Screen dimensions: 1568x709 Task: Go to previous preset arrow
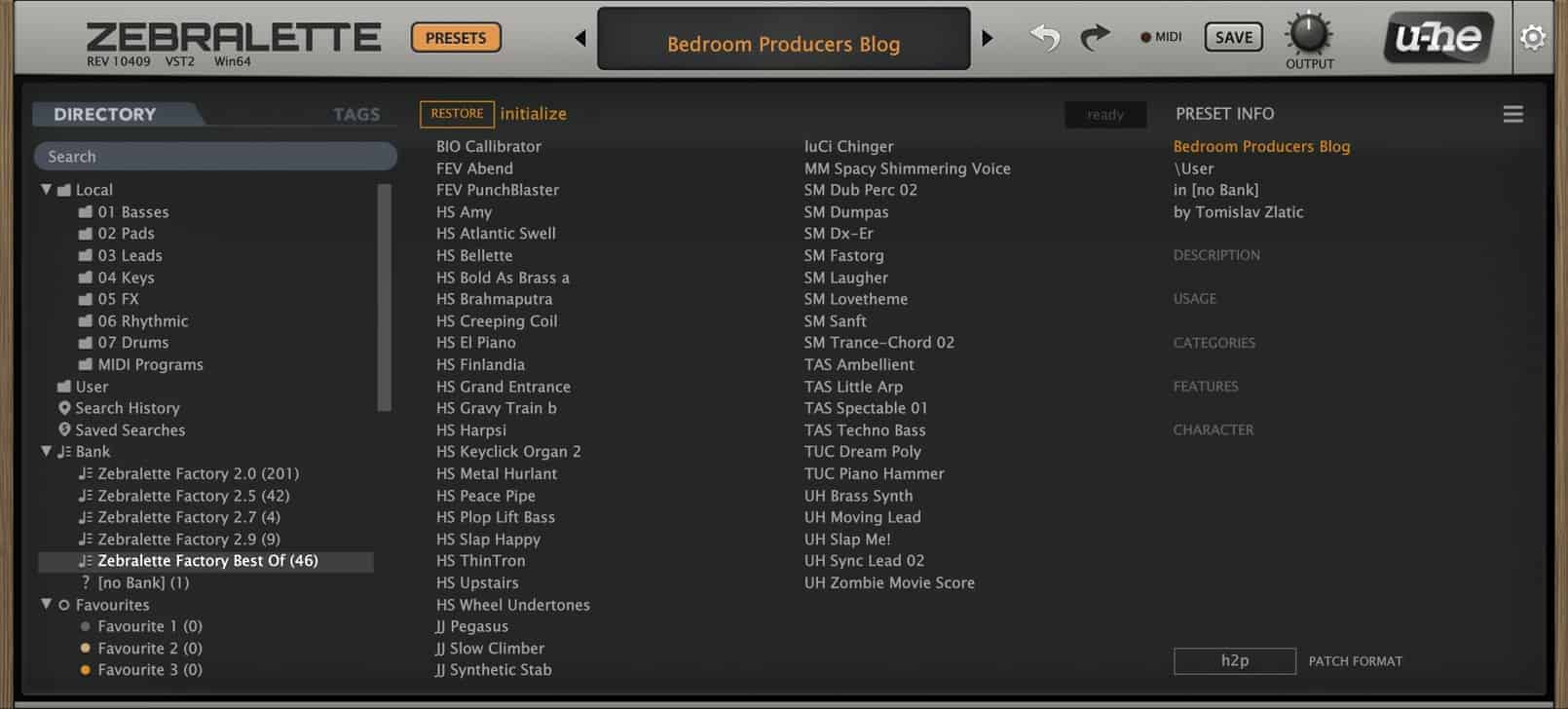click(x=580, y=38)
